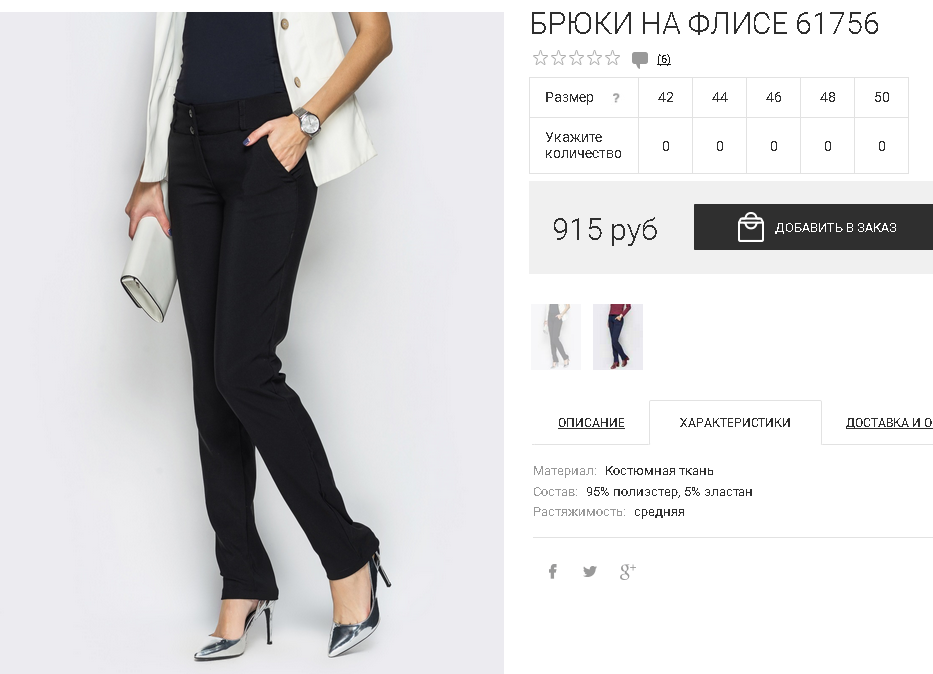Click the Google Plus share icon

pos(628,572)
